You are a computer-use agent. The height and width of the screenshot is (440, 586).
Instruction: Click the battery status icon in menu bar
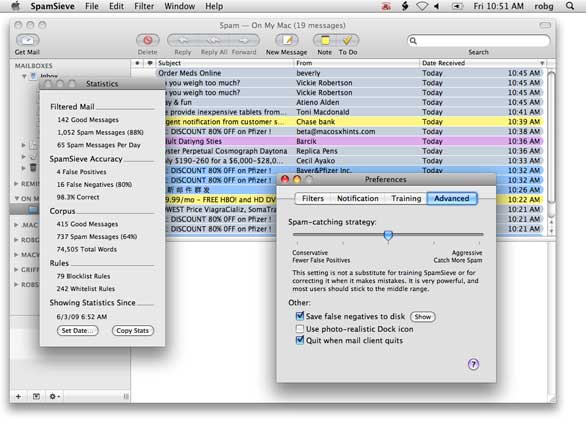[457, 6]
